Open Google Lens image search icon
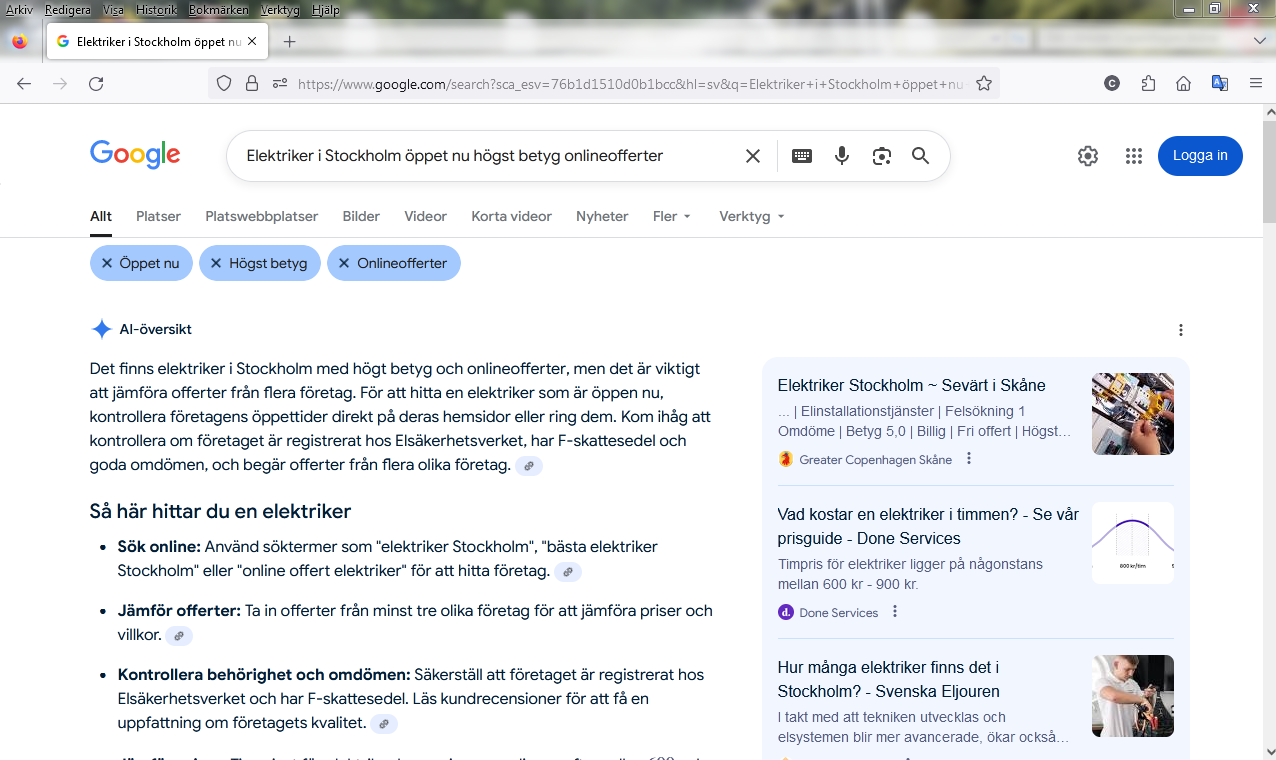 [x=881, y=156]
